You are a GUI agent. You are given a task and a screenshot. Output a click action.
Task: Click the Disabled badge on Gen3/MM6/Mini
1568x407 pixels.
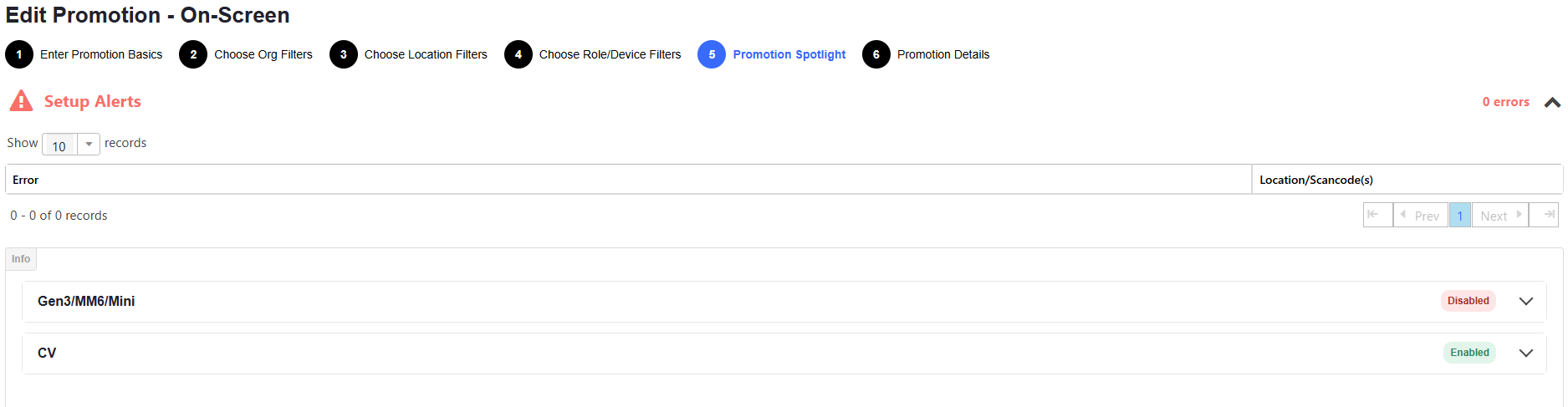1468,301
